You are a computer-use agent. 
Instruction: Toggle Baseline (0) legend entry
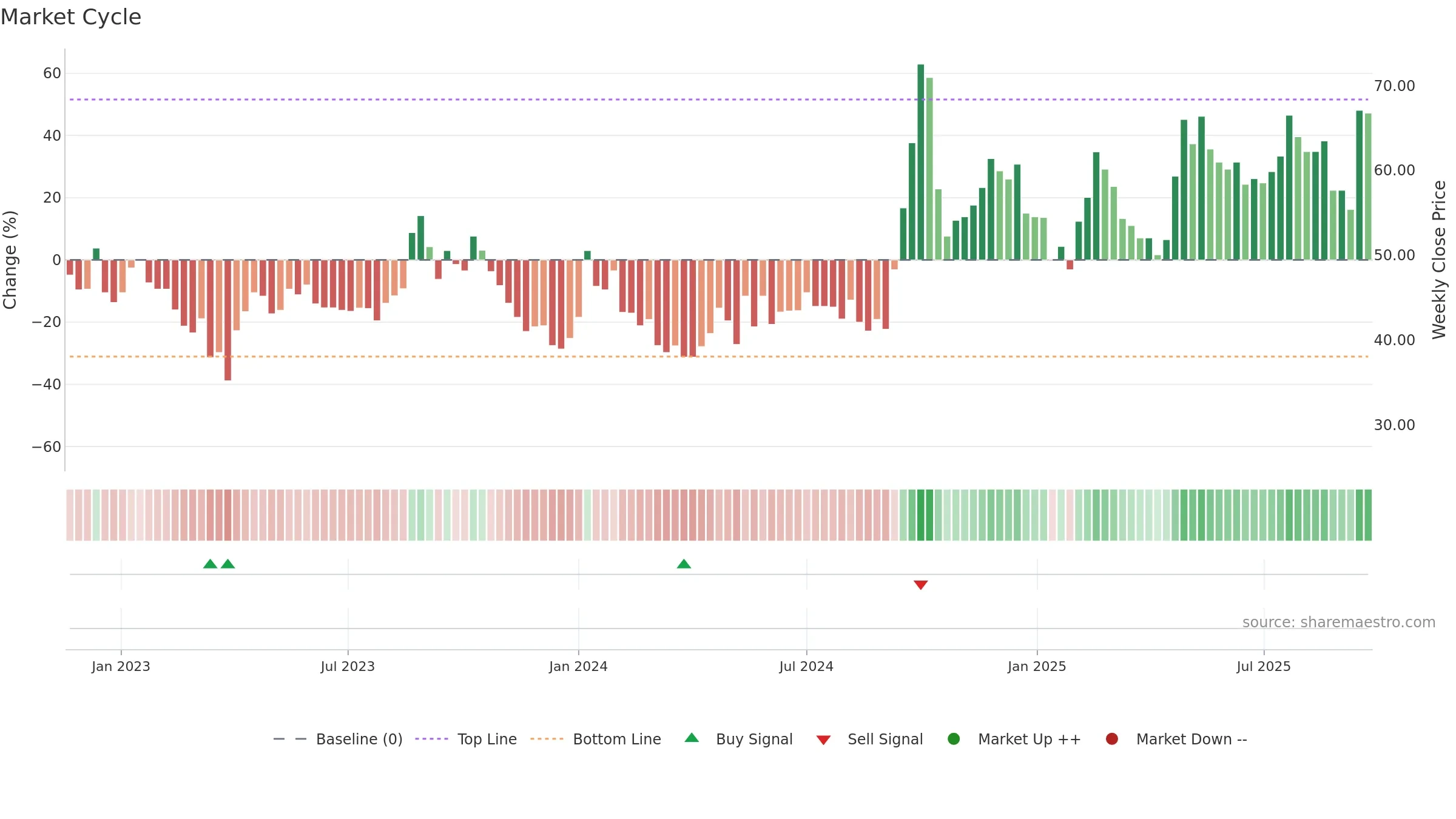click(338, 739)
